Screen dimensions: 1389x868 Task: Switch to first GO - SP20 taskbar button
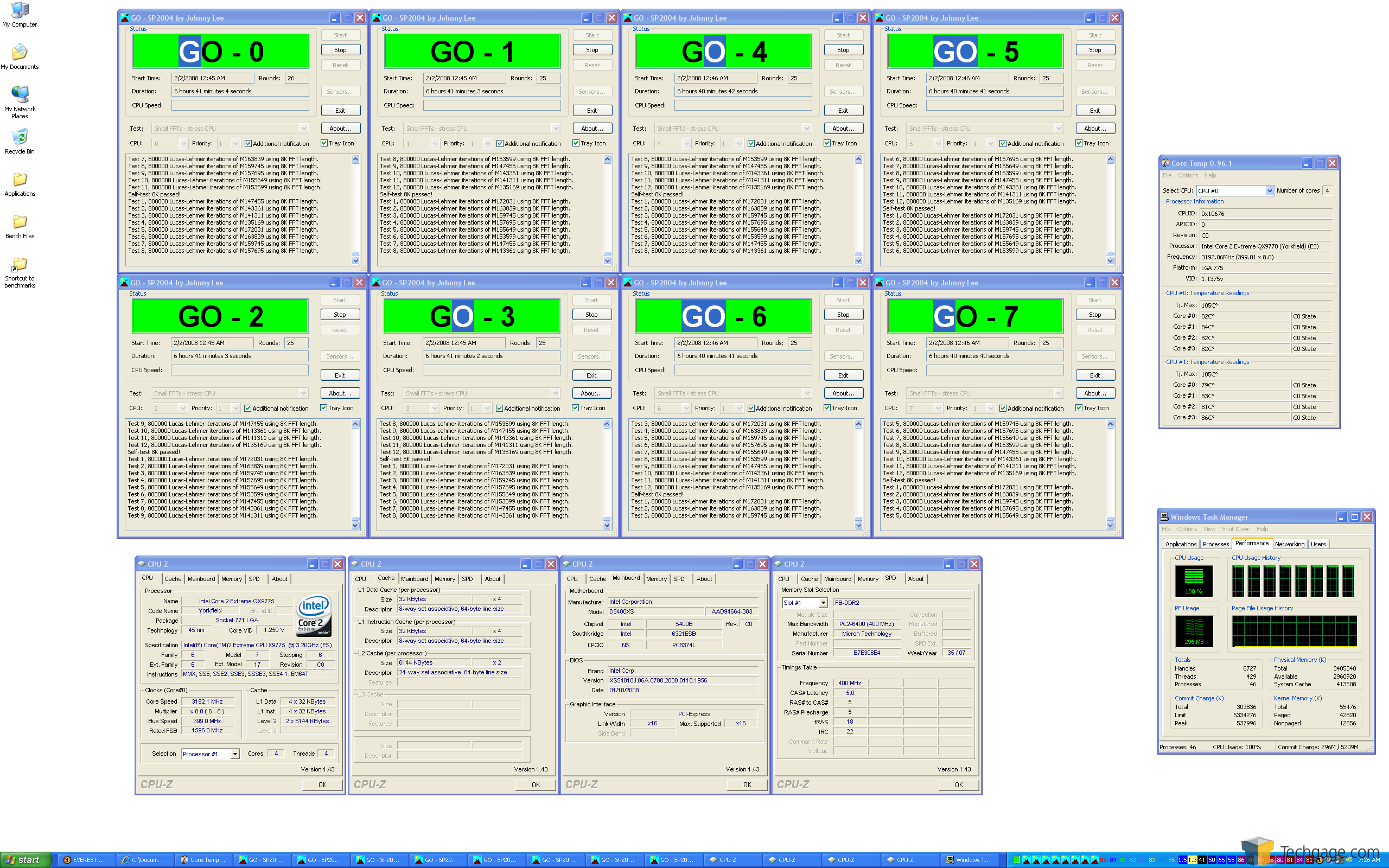(262, 860)
